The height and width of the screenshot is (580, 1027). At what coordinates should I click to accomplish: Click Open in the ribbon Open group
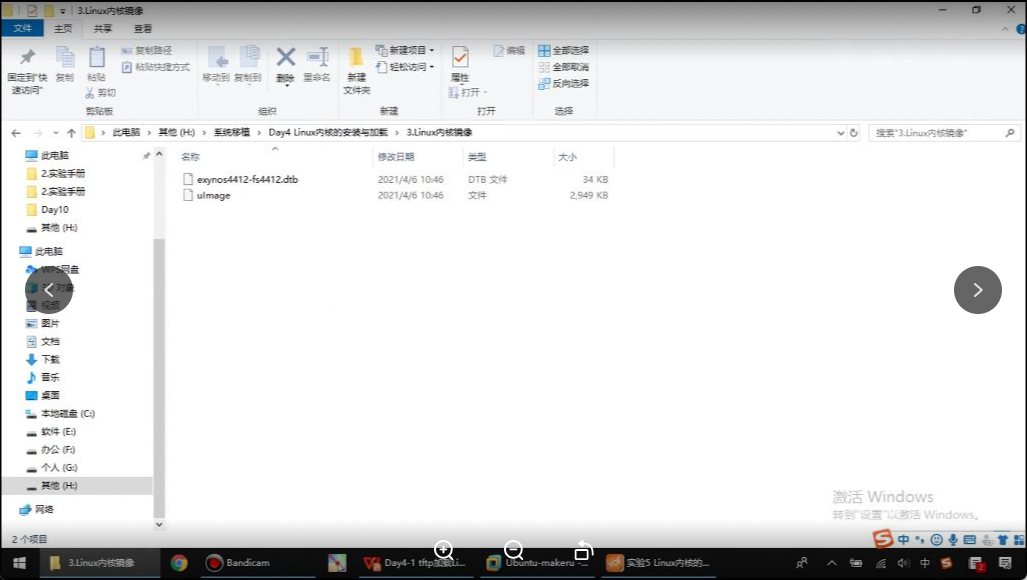click(x=468, y=92)
